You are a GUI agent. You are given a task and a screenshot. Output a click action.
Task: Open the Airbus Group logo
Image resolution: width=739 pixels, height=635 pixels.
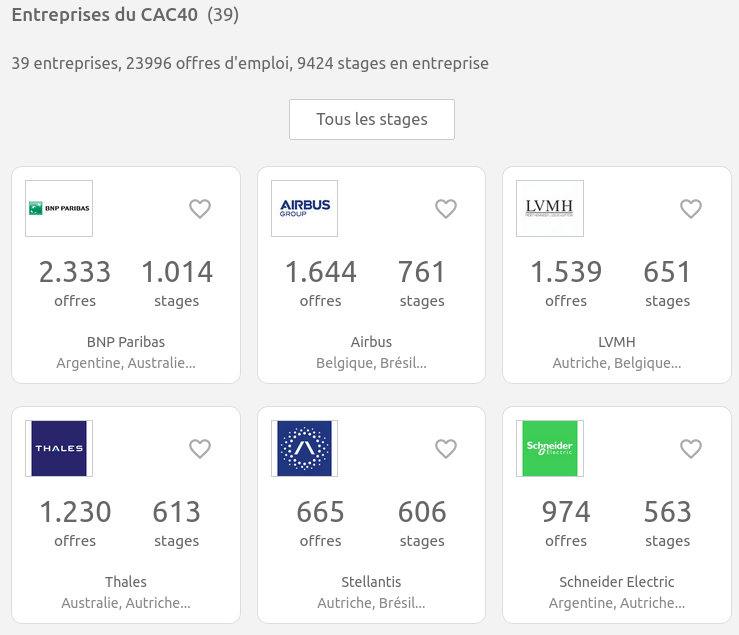click(304, 208)
